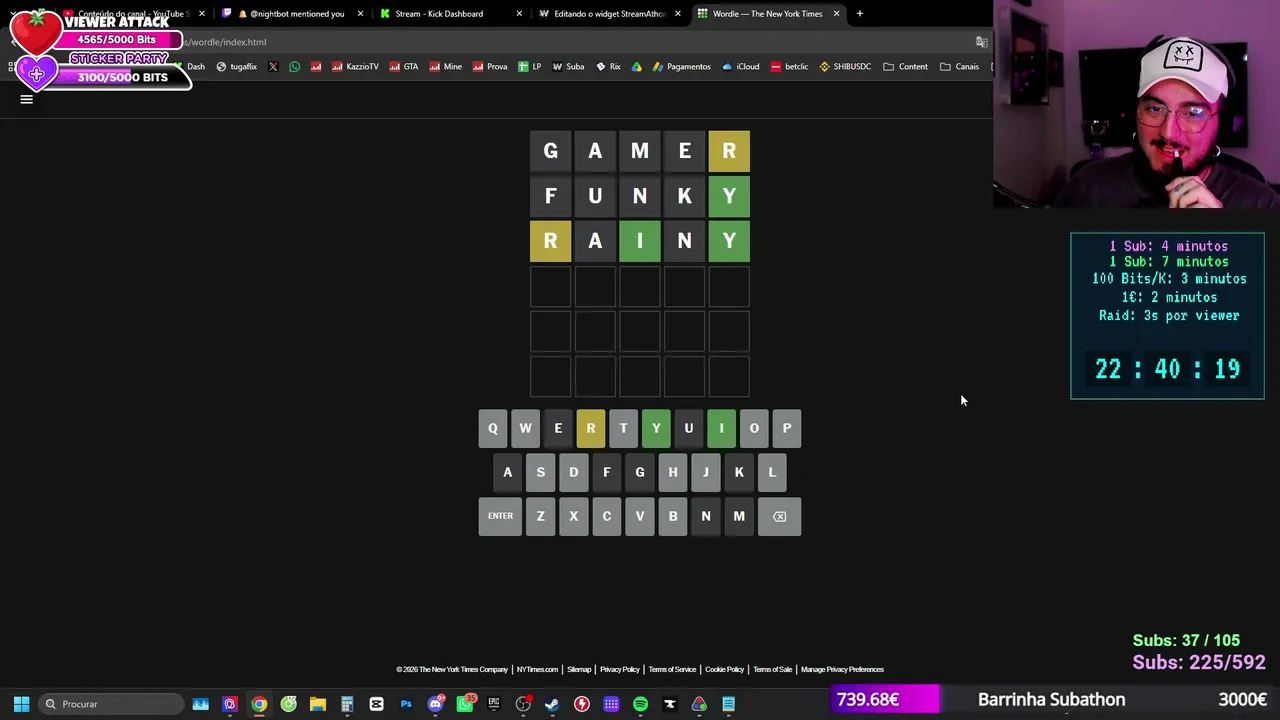Tap the yellow R key on Wordle keyboard
Screen dimensions: 1280x720
click(591, 428)
